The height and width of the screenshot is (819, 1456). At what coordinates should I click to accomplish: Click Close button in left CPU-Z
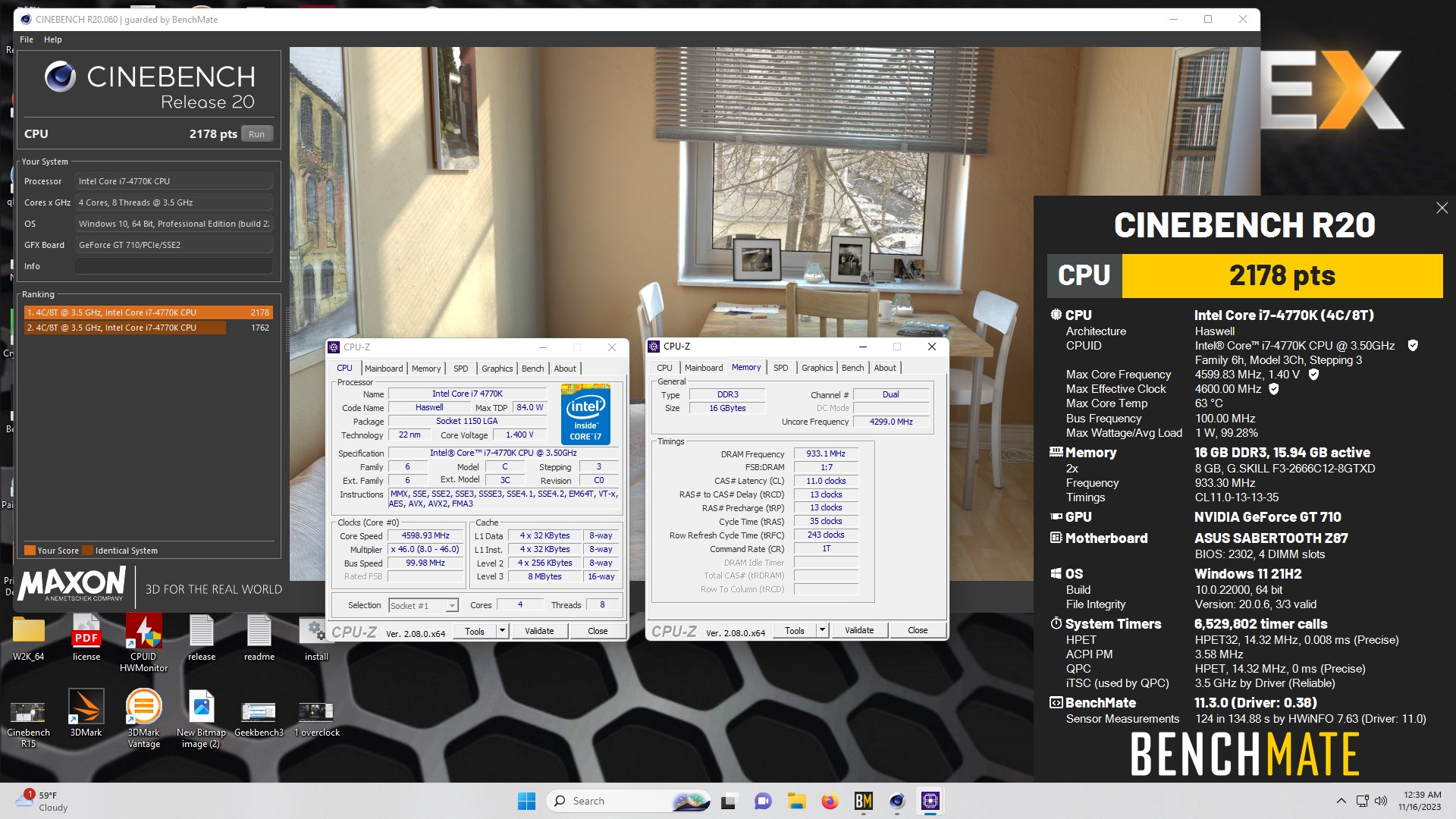[598, 631]
